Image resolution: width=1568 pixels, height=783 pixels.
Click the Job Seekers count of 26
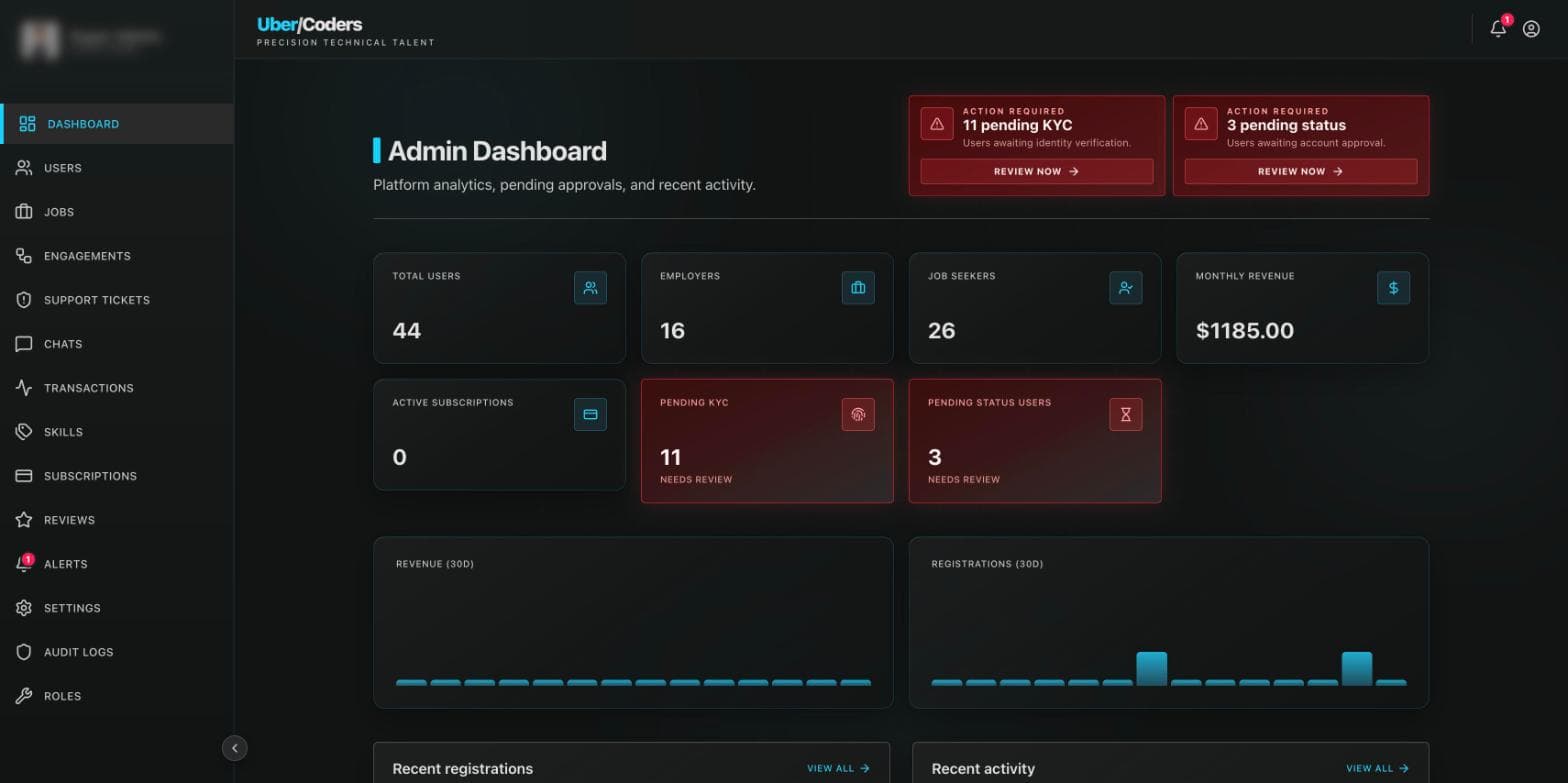[x=942, y=331]
